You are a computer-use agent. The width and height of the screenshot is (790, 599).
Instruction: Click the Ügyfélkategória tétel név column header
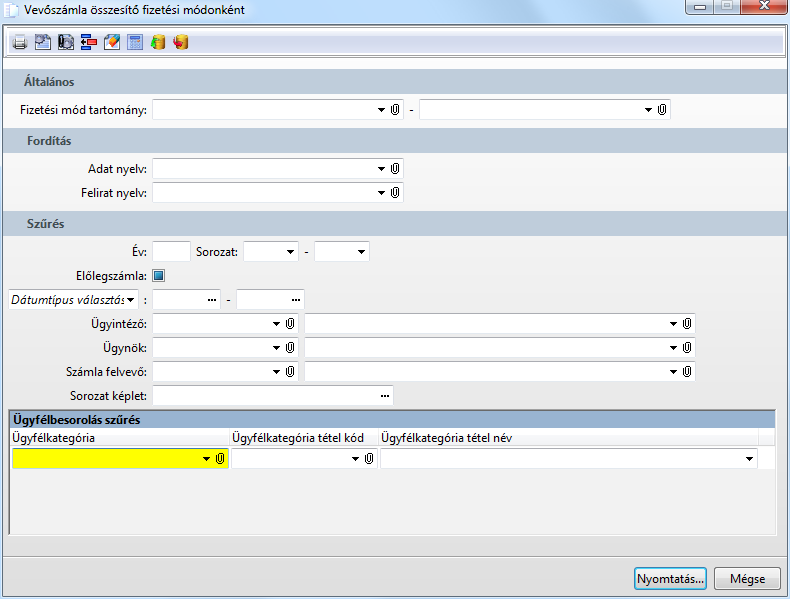click(x=568, y=438)
